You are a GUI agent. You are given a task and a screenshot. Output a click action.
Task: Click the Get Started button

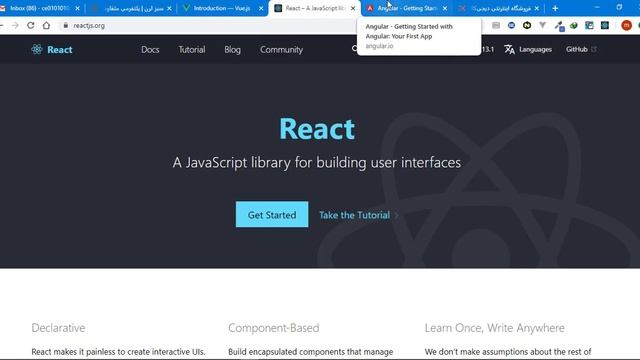272,214
